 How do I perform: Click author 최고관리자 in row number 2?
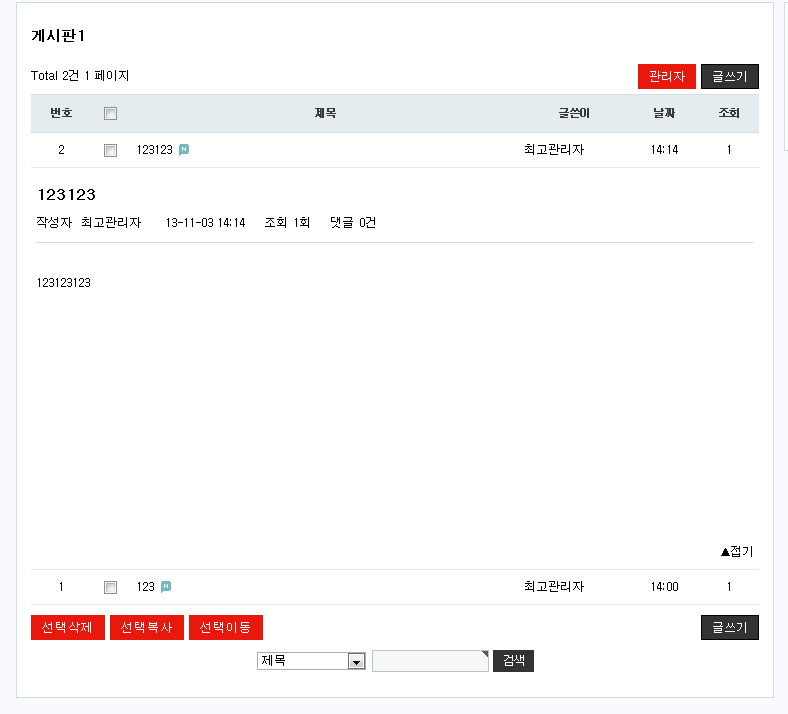pos(553,150)
